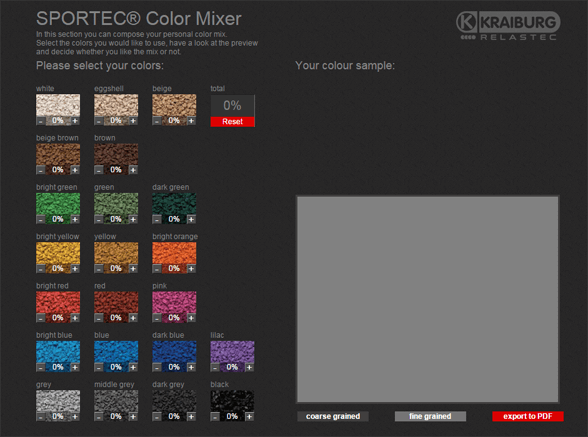
Task: Click plus under the blue swatch
Action: [133, 367]
